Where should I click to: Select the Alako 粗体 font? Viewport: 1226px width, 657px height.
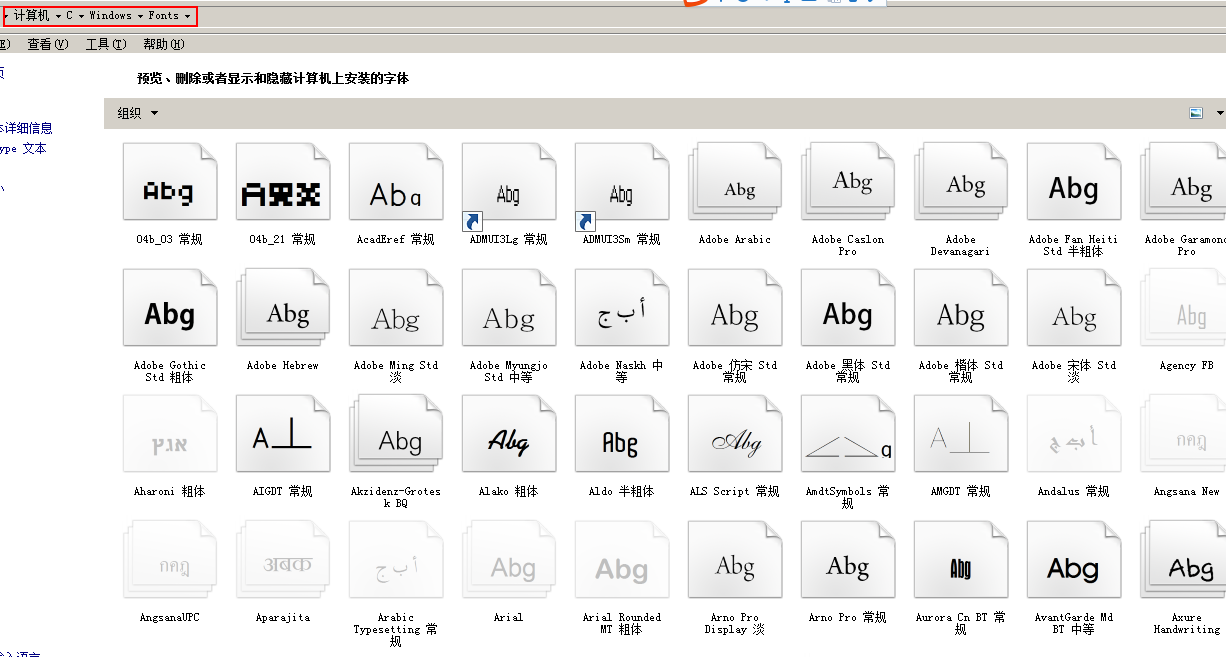pyautogui.click(x=508, y=434)
